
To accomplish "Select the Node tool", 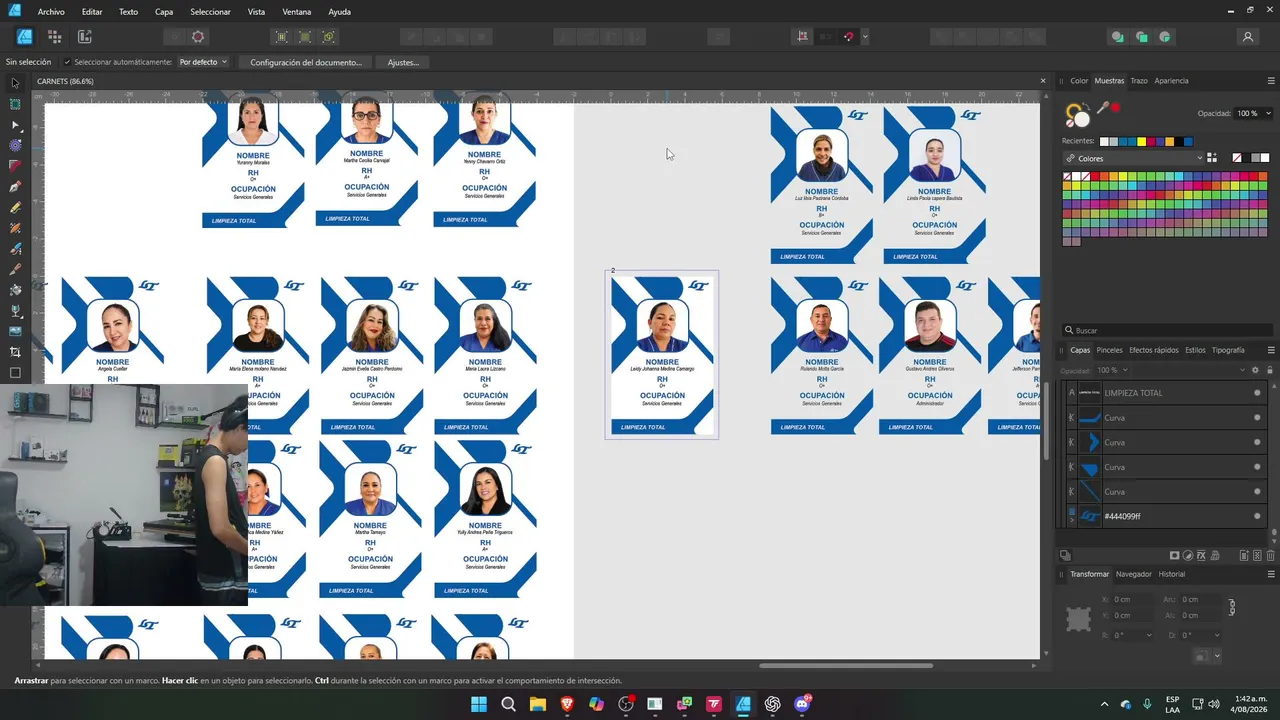I will pos(15,125).
